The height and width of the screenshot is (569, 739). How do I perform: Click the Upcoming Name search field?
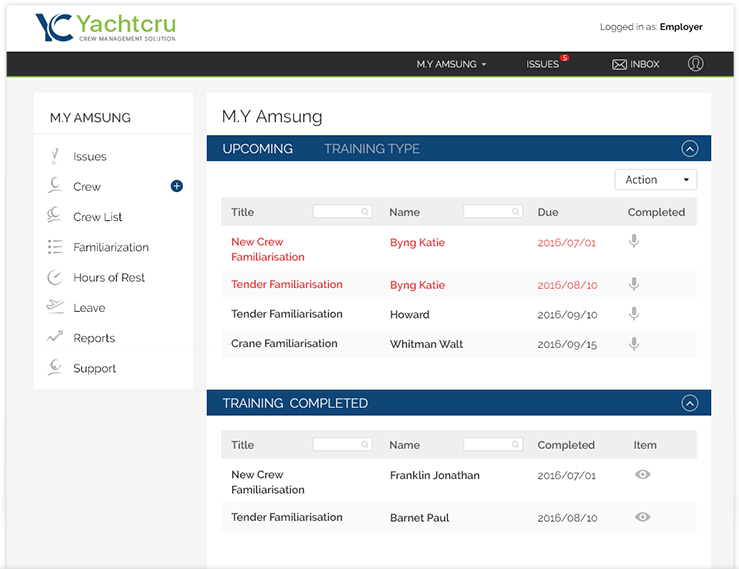[493, 211]
